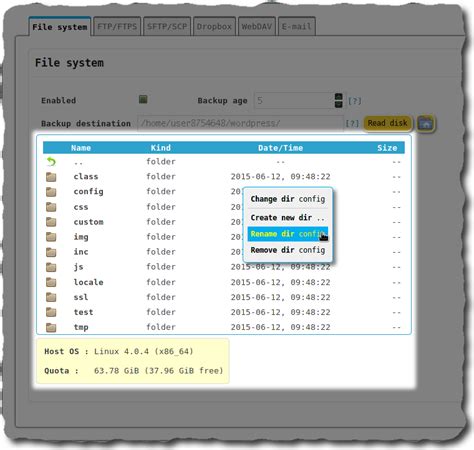Click the Linux 4.0.4 (x86_64) host value
This screenshot has width=474, height=450.
click(x=144, y=352)
